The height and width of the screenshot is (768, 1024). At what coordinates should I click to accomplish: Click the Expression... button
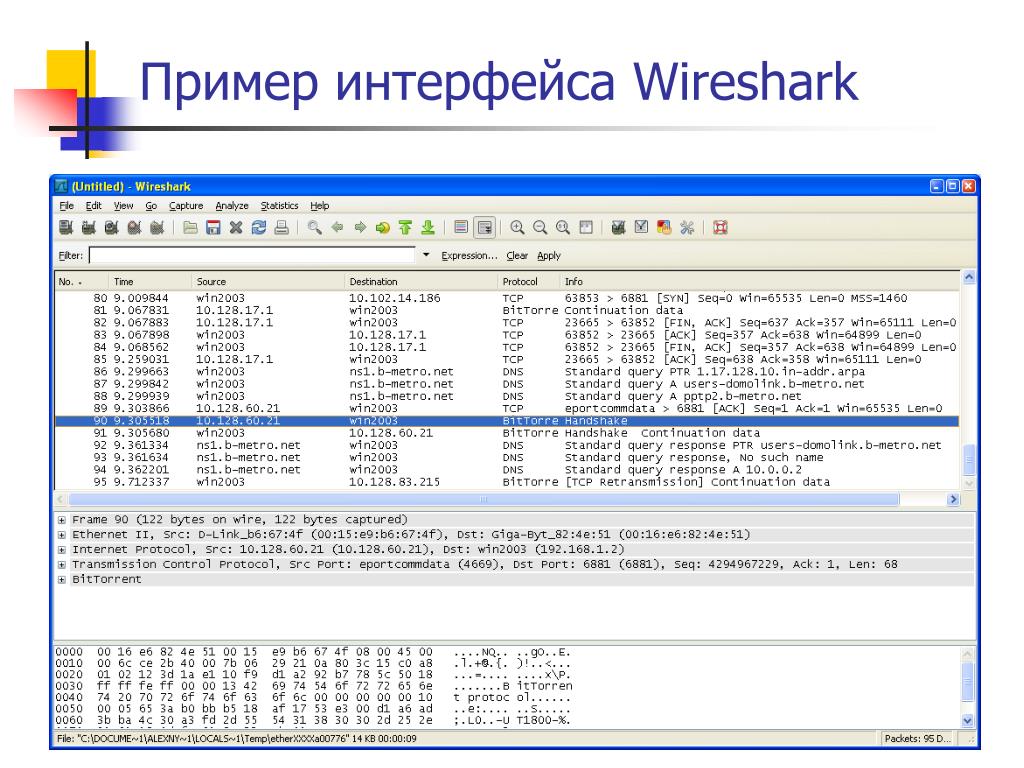point(469,256)
